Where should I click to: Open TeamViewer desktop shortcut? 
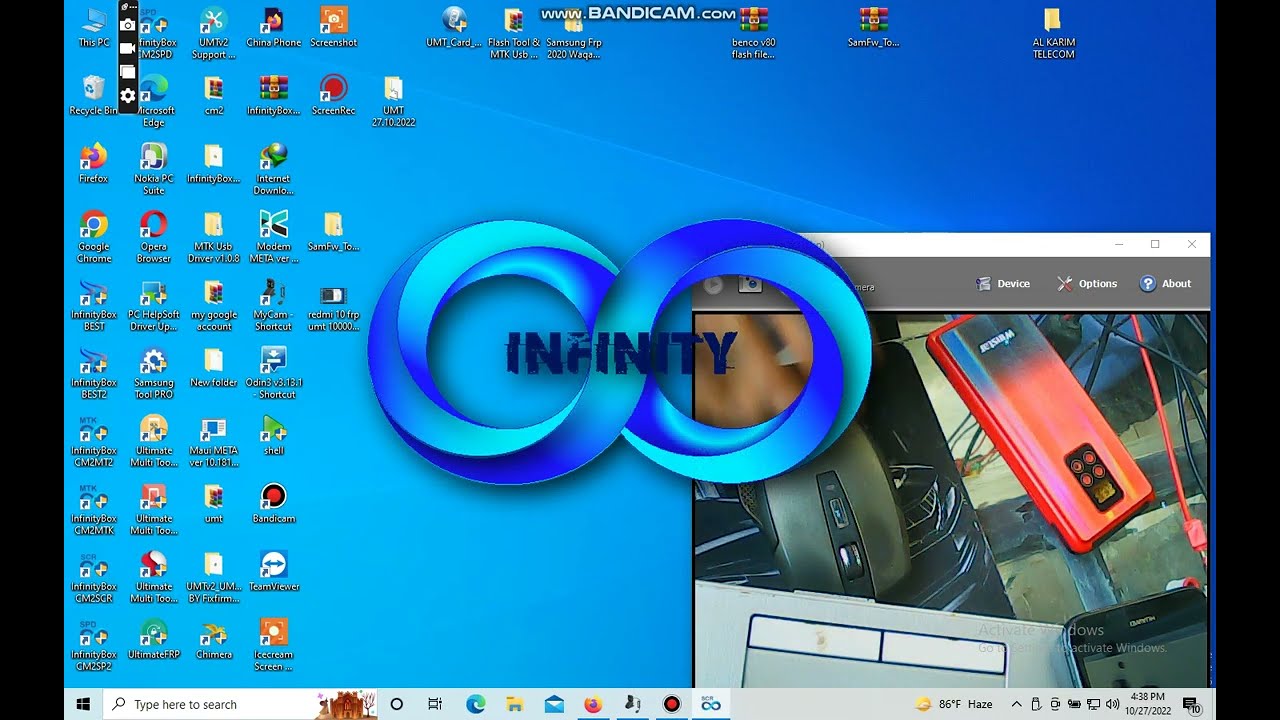(x=273, y=572)
